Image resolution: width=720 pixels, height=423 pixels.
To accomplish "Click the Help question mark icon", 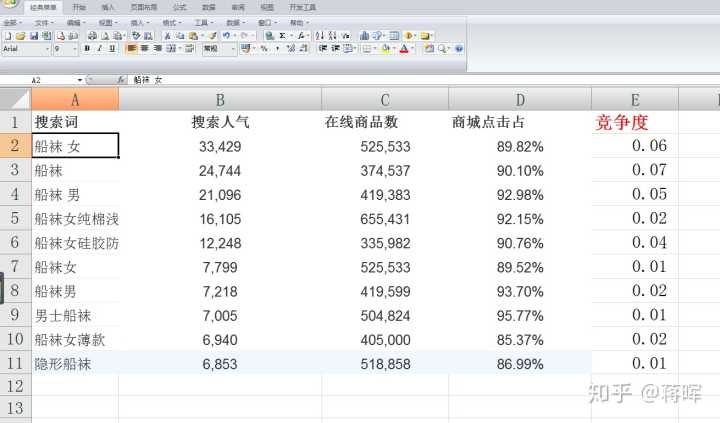I will click(x=459, y=48).
